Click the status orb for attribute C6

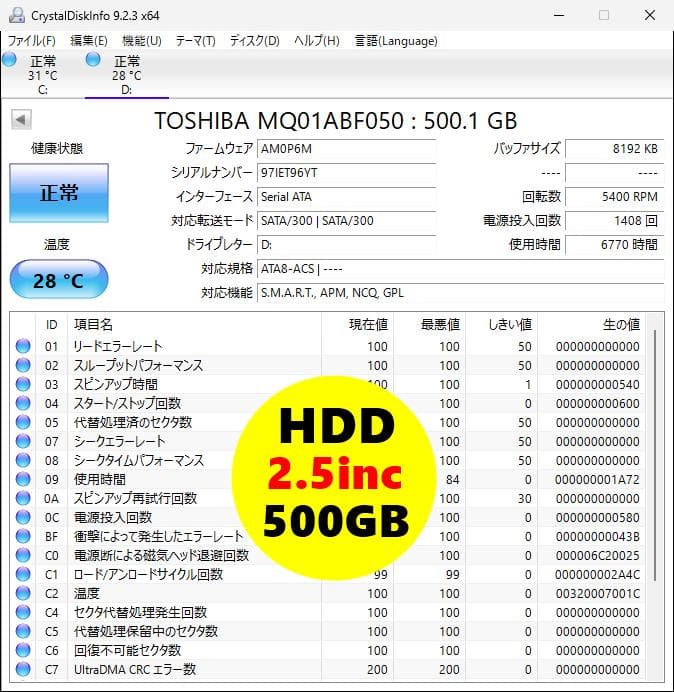tap(23, 650)
